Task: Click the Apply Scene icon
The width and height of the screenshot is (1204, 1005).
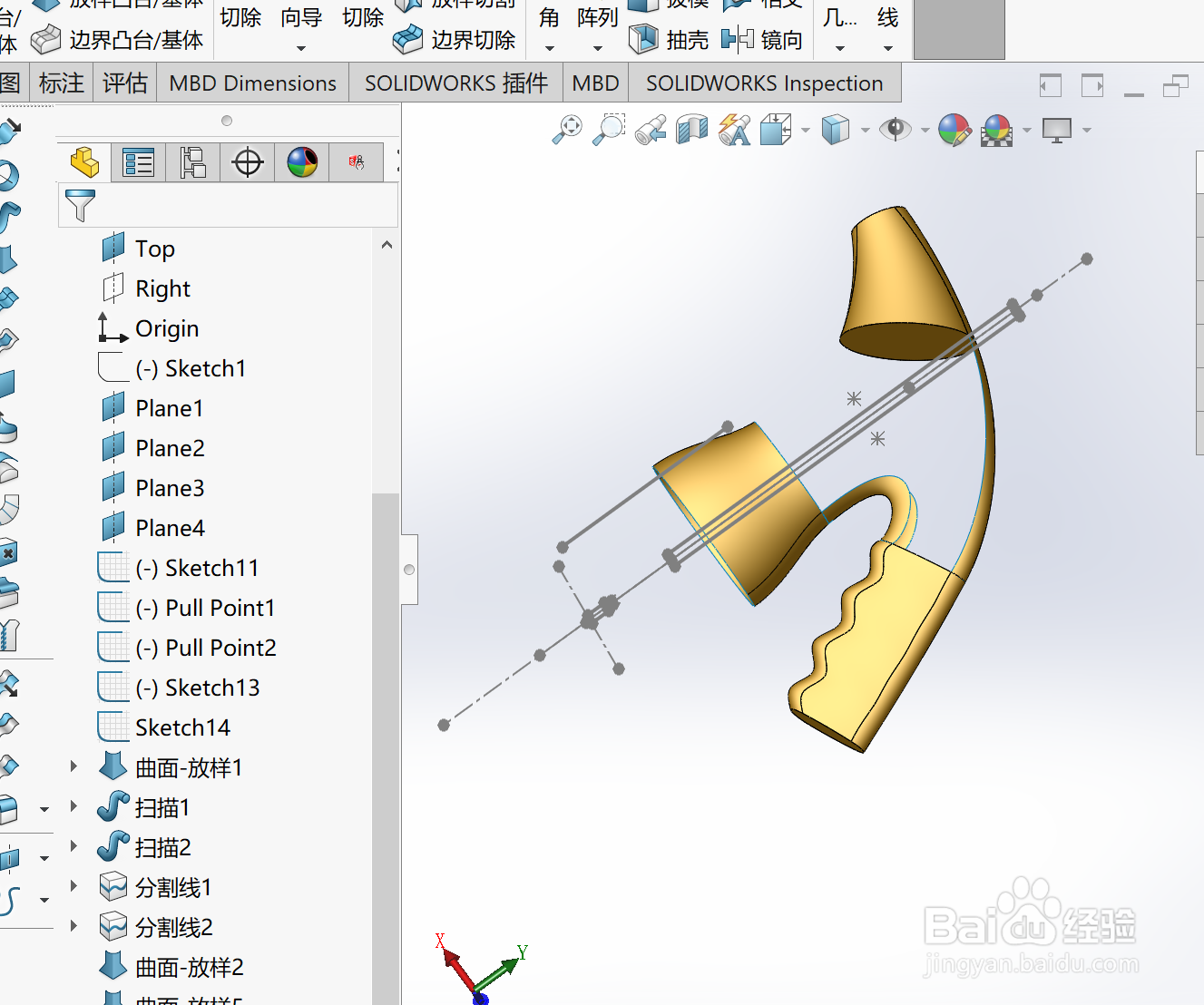Action: click(997, 130)
